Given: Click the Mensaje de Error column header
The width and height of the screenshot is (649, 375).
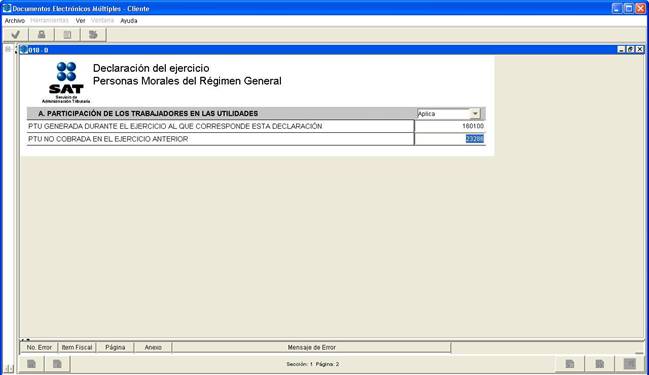Looking at the screenshot, I should point(311,347).
